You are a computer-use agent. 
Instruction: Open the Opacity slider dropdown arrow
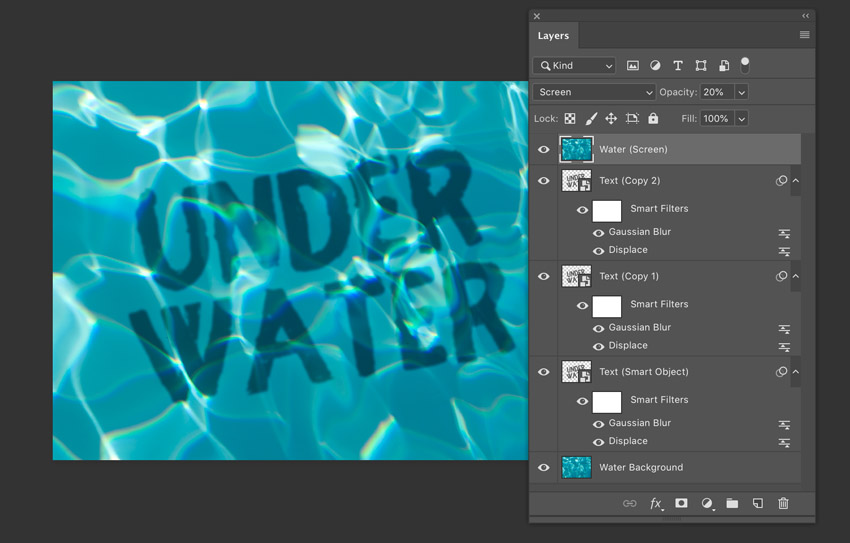(742, 92)
